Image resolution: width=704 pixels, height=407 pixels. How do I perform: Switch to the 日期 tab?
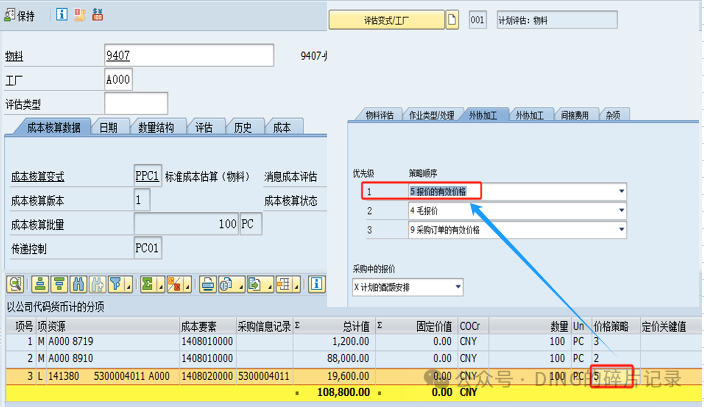click(x=108, y=128)
